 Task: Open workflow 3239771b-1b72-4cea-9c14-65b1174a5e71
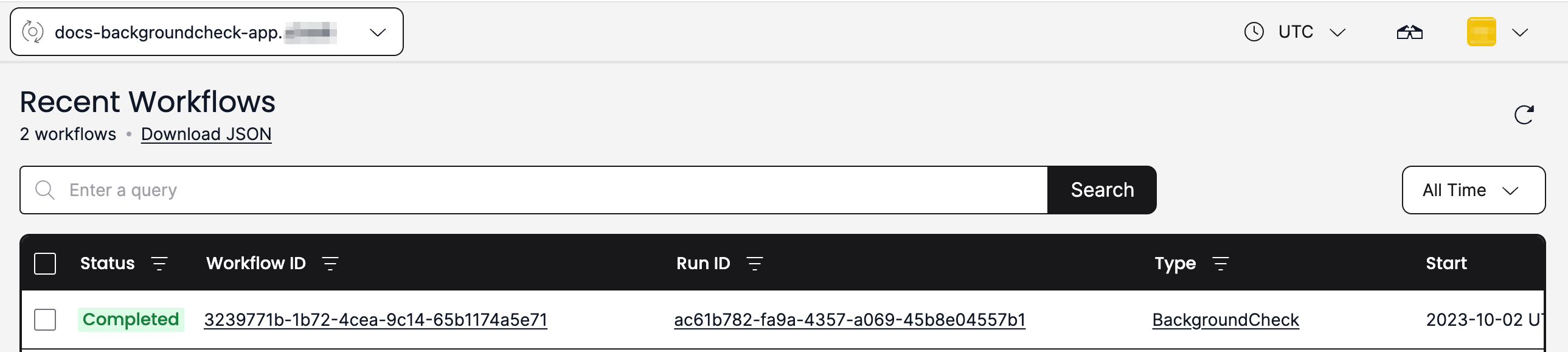376,319
